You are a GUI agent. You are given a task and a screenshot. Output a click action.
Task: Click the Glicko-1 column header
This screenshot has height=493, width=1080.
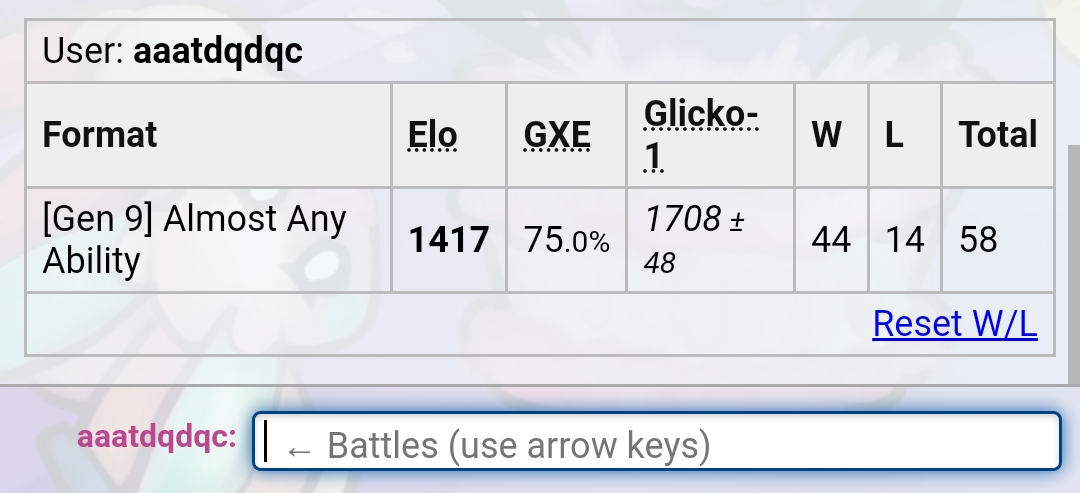(701, 135)
